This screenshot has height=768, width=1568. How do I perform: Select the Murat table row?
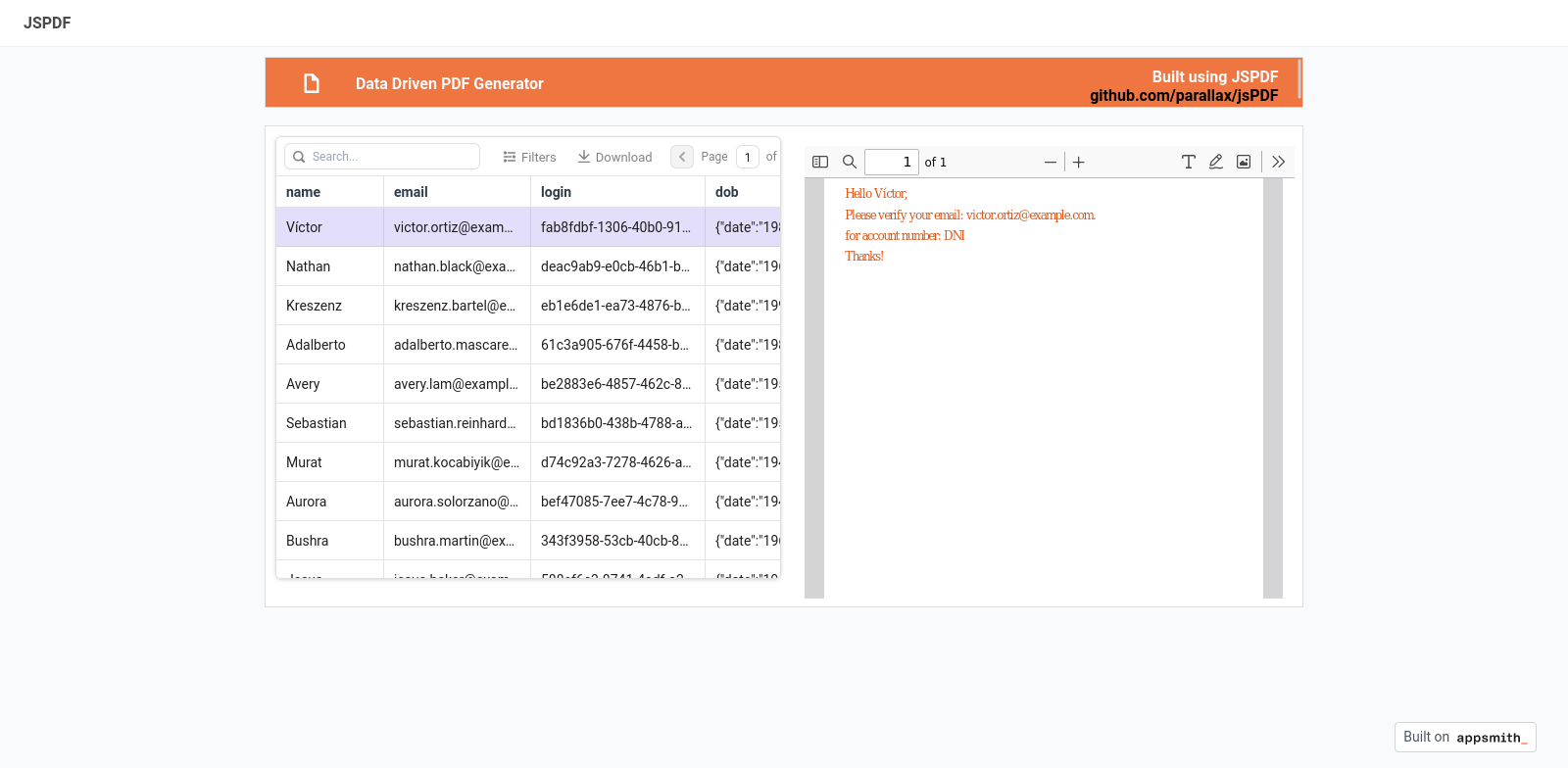click(304, 462)
